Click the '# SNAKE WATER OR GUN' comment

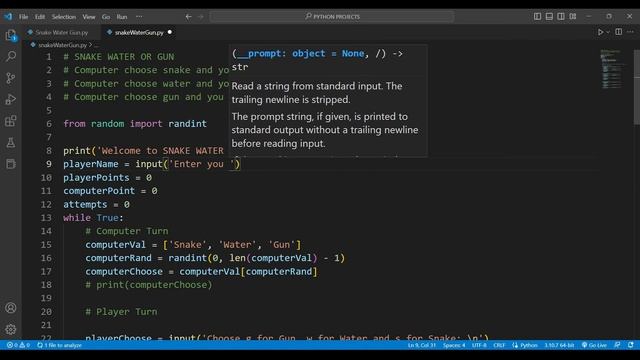tap(118, 57)
